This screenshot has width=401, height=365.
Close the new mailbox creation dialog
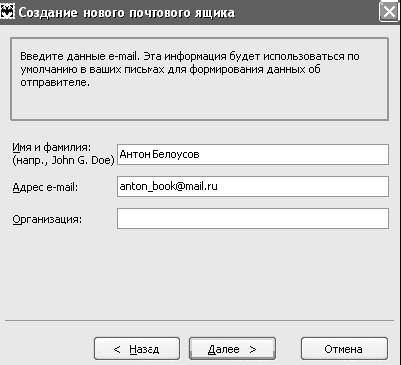(388, 12)
